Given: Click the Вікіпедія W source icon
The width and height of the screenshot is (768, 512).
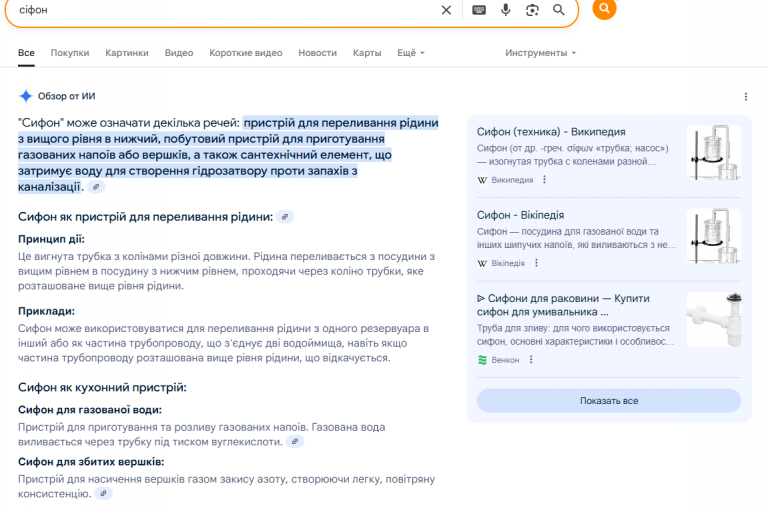Looking at the screenshot, I should [482, 263].
